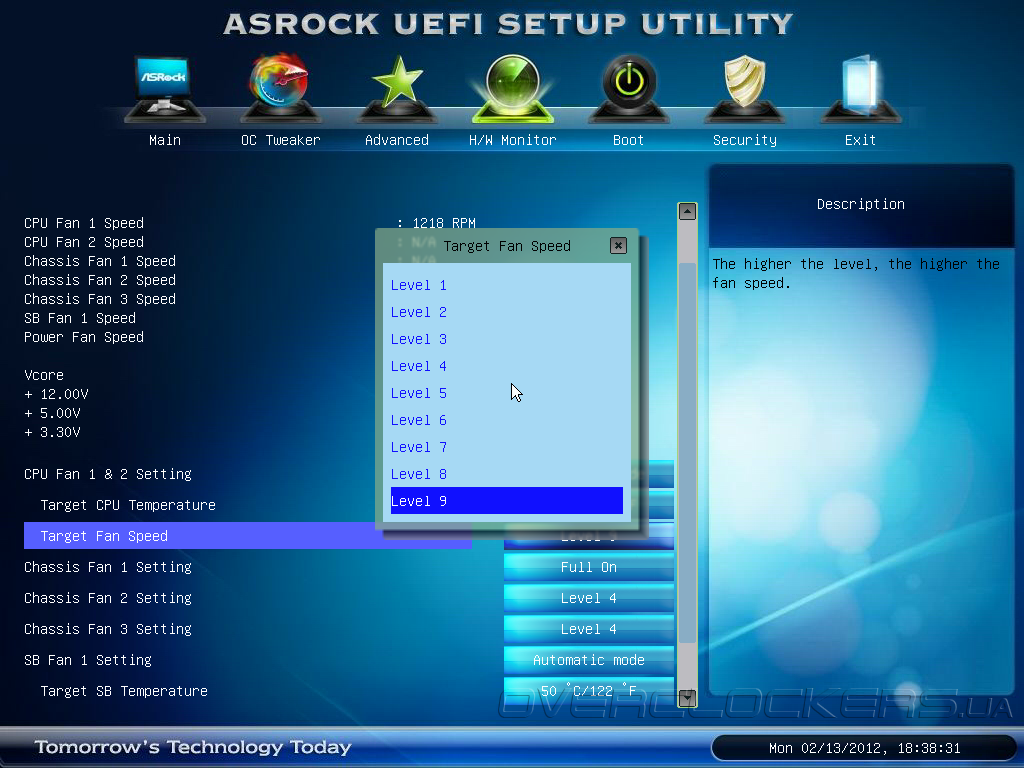Image resolution: width=1024 pixels, height=768 pixels.
Task: Open Chassis Fan 3 Setting Level 4 dropdown
Action: pos(588,629)
